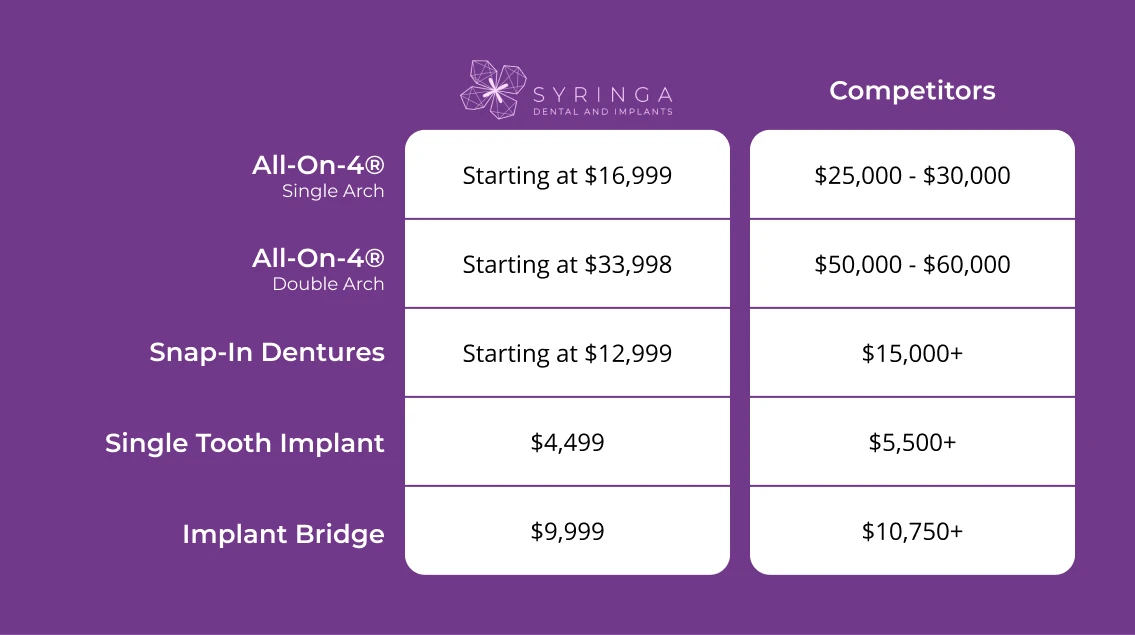
Task: Click the Starting at $16,999 price cell
Action: coord(567,176)
